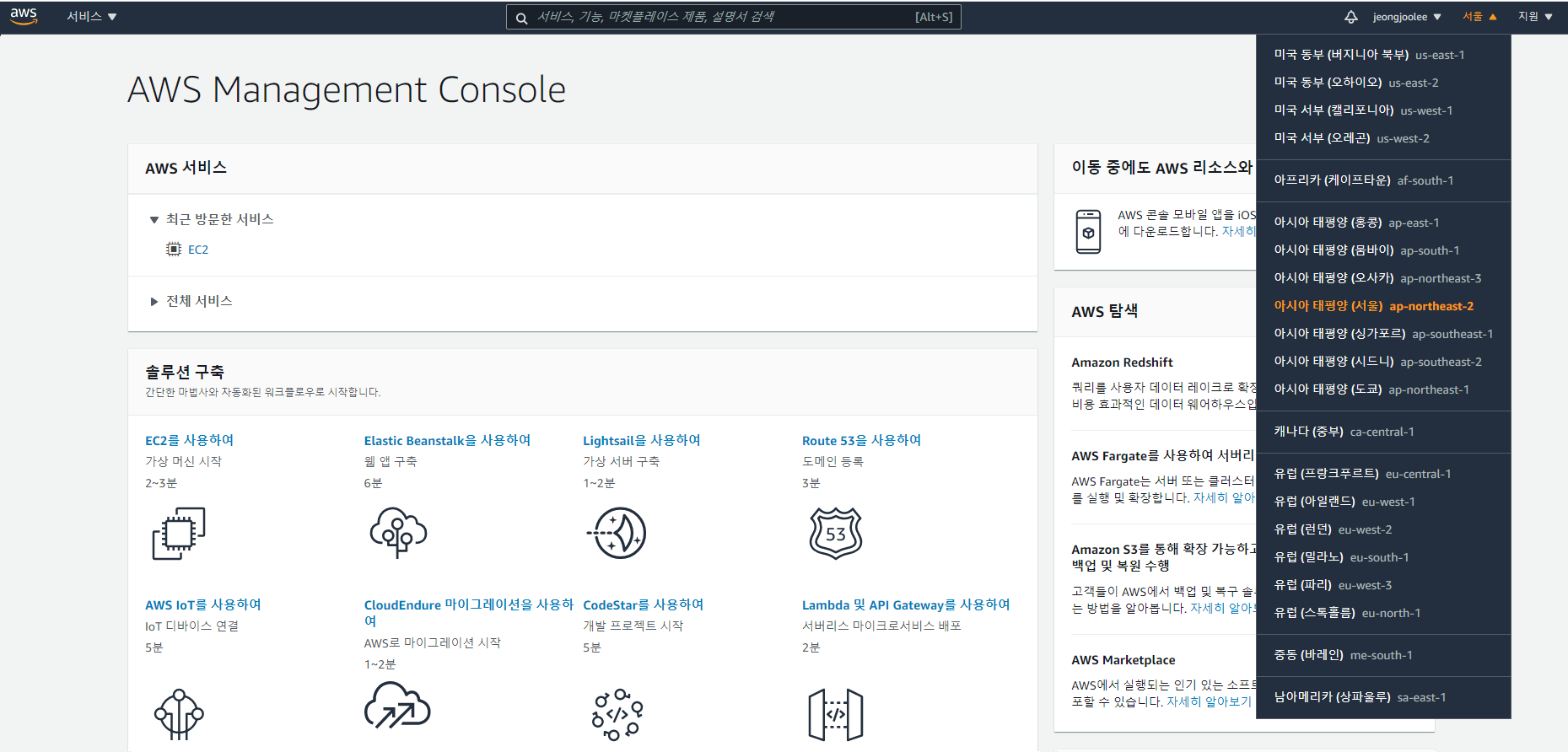The width and height of the screenshot is (1568, 752).
Task: Select region 아시아 태평양 (시드니) ap-southeast-2
Action: (1383, 362)
